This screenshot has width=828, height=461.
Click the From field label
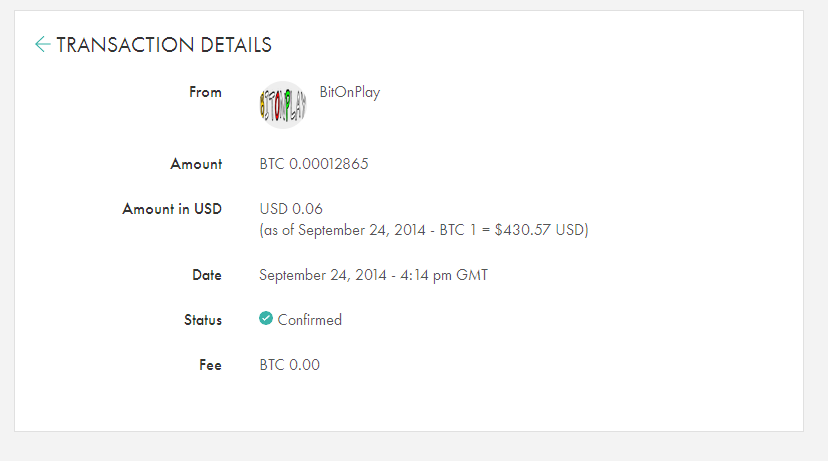coord(205,92)
